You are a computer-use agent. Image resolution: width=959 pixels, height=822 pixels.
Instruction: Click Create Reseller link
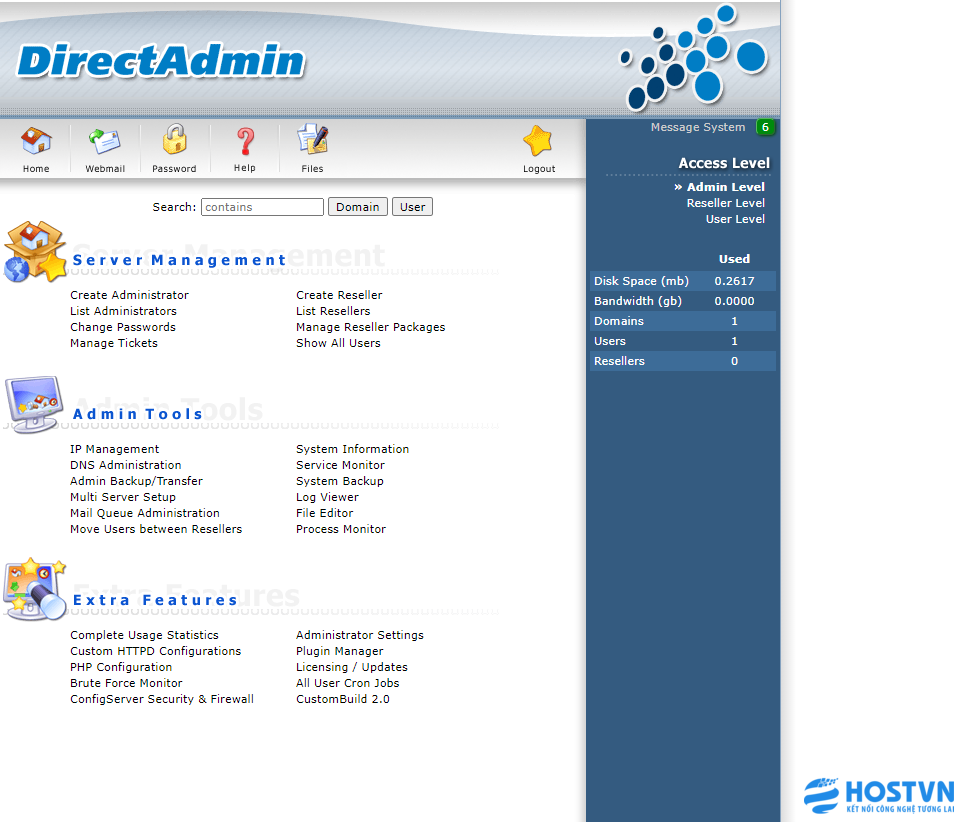point(339,295)
